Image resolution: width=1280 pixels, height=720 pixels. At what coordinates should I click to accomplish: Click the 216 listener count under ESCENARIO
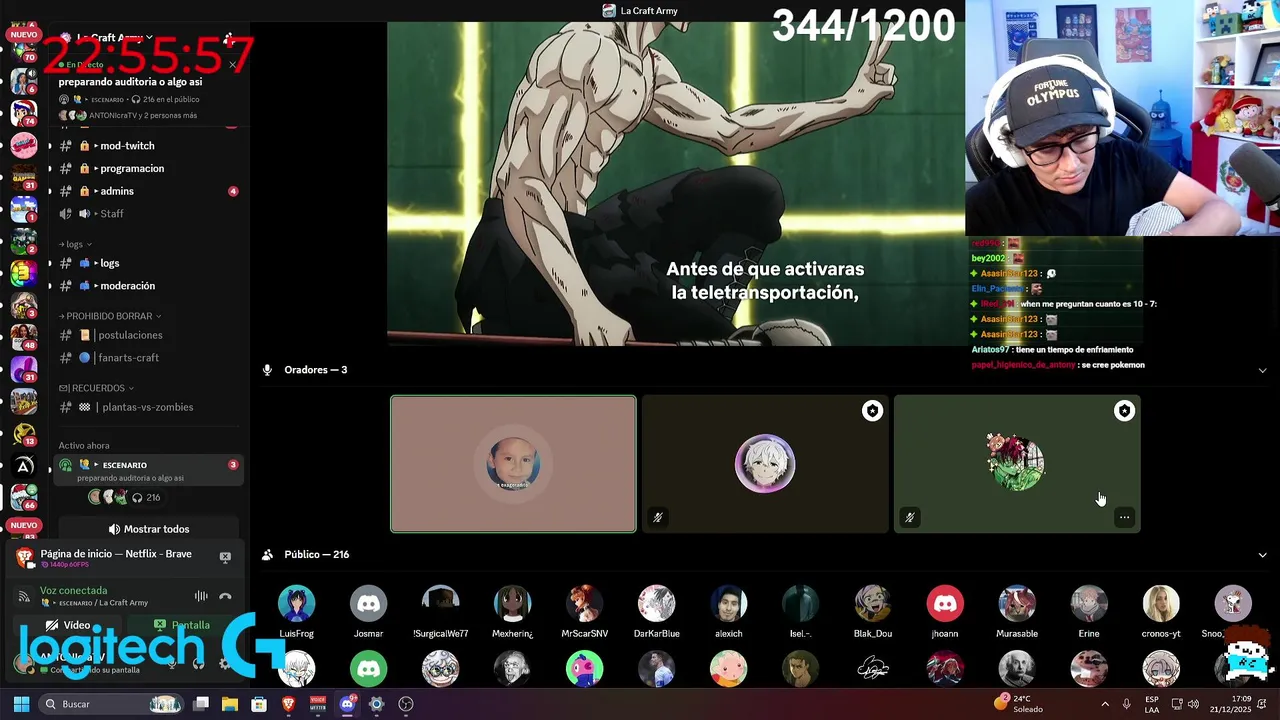pyautogui.click(x=146, y=497)
